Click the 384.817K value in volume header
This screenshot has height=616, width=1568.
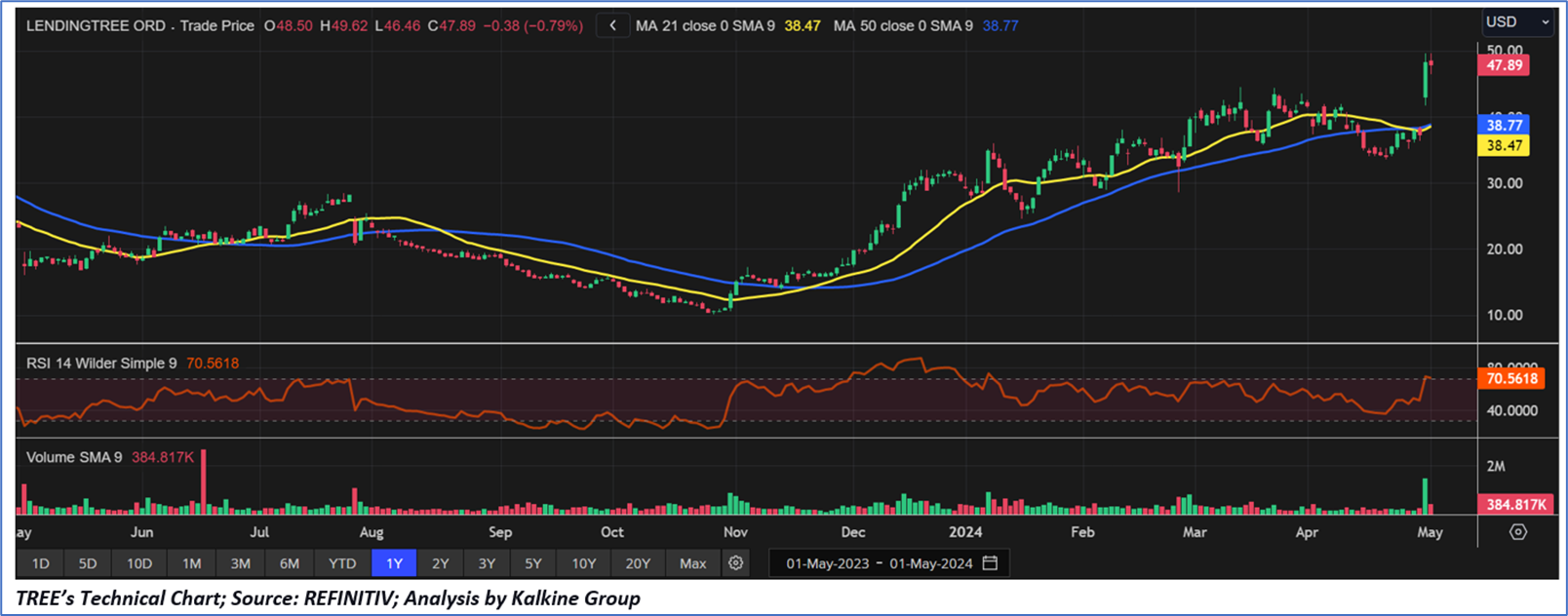pyautogui.click(x=163, y=457)
